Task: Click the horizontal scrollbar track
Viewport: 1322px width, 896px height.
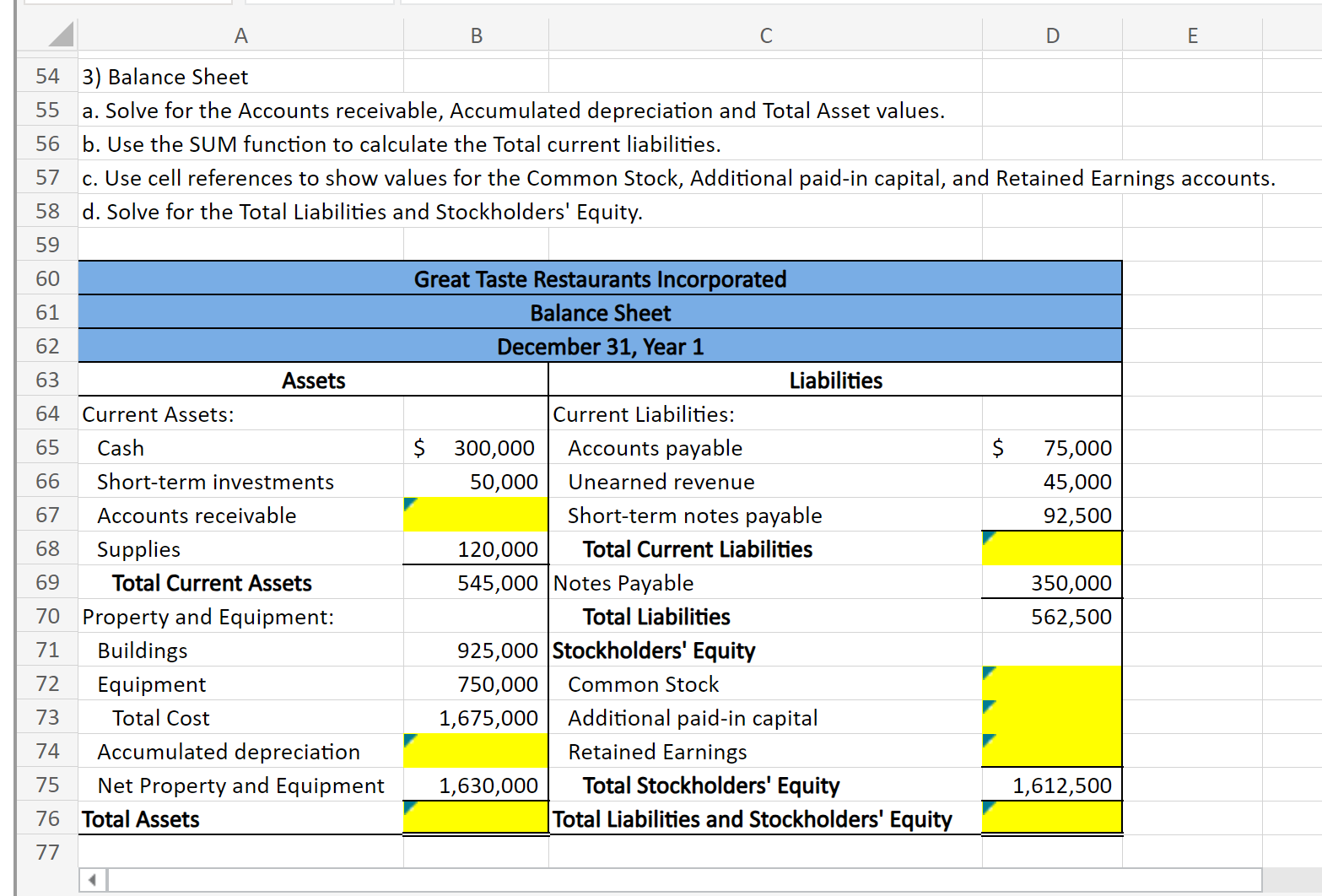Action: (x=683, y=880)
